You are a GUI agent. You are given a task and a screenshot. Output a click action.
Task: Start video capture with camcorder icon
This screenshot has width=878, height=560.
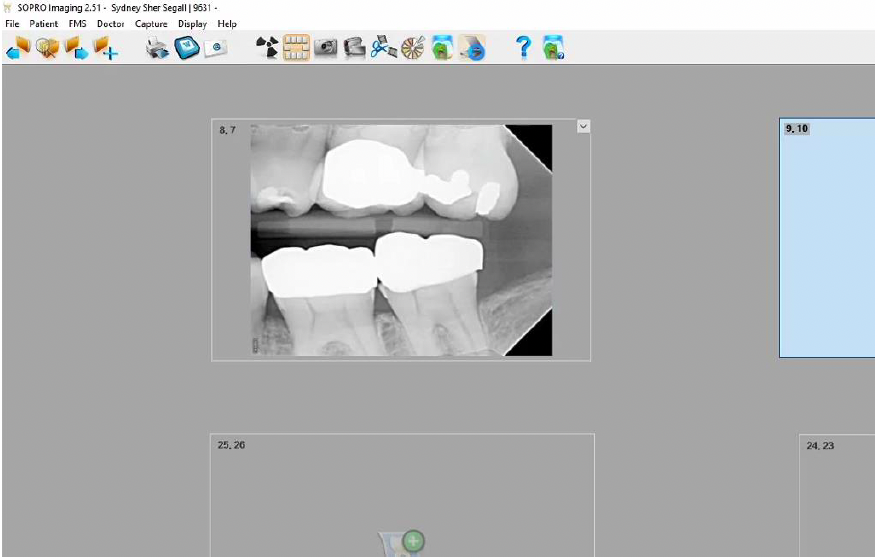coord(354,48)
